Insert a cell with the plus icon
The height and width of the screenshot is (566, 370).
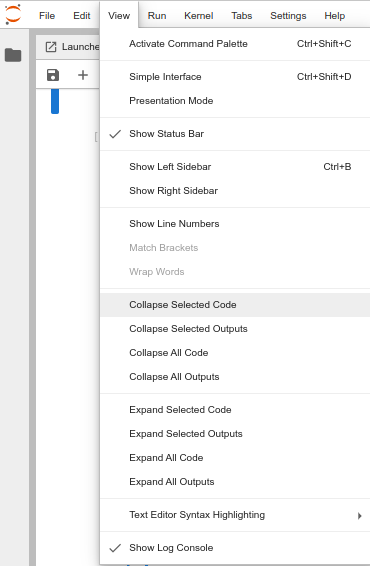pos(83,75)
